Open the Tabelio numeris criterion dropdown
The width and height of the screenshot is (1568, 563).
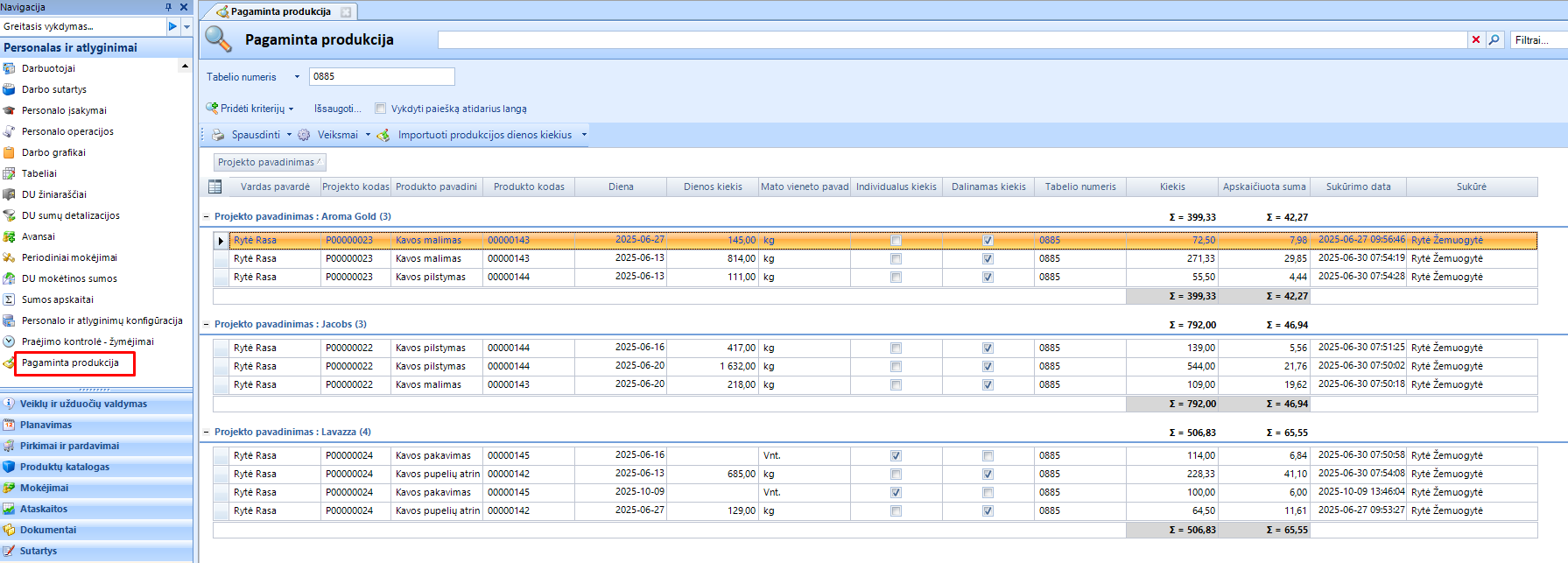tap(297, 77)
